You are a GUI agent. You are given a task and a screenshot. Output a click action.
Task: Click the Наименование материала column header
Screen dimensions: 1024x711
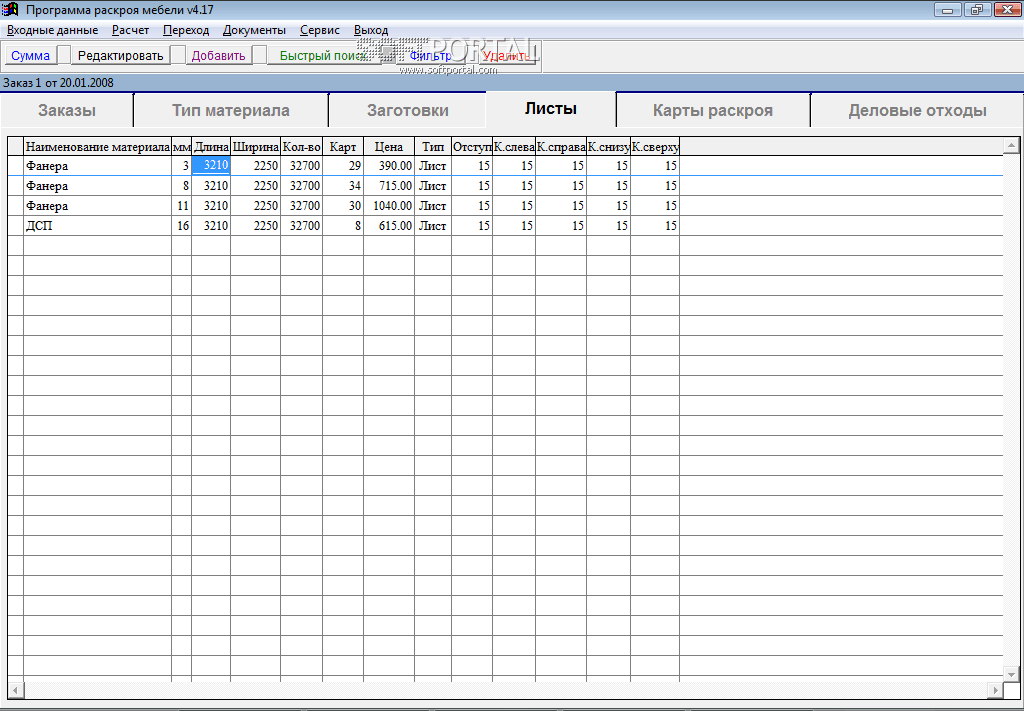pyautogui.click(x=97, y=147)
